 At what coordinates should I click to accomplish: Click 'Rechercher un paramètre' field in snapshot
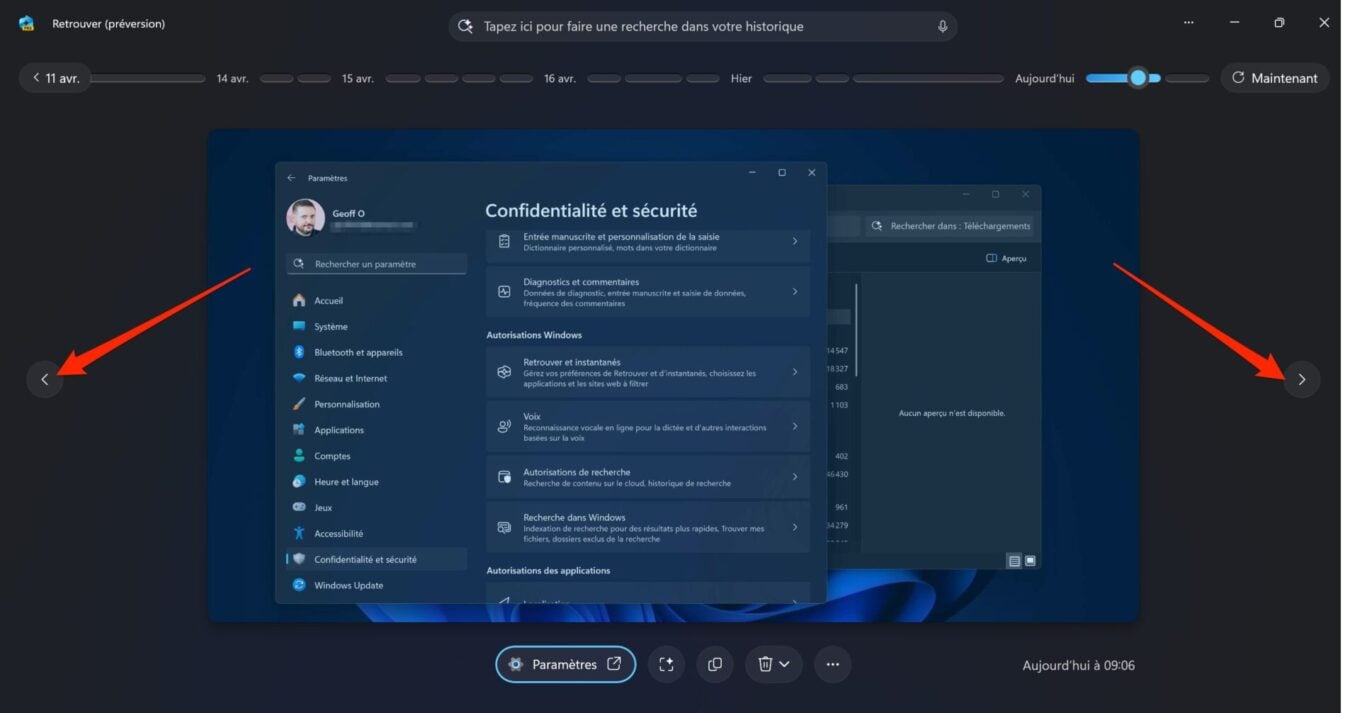pos(377,264)
